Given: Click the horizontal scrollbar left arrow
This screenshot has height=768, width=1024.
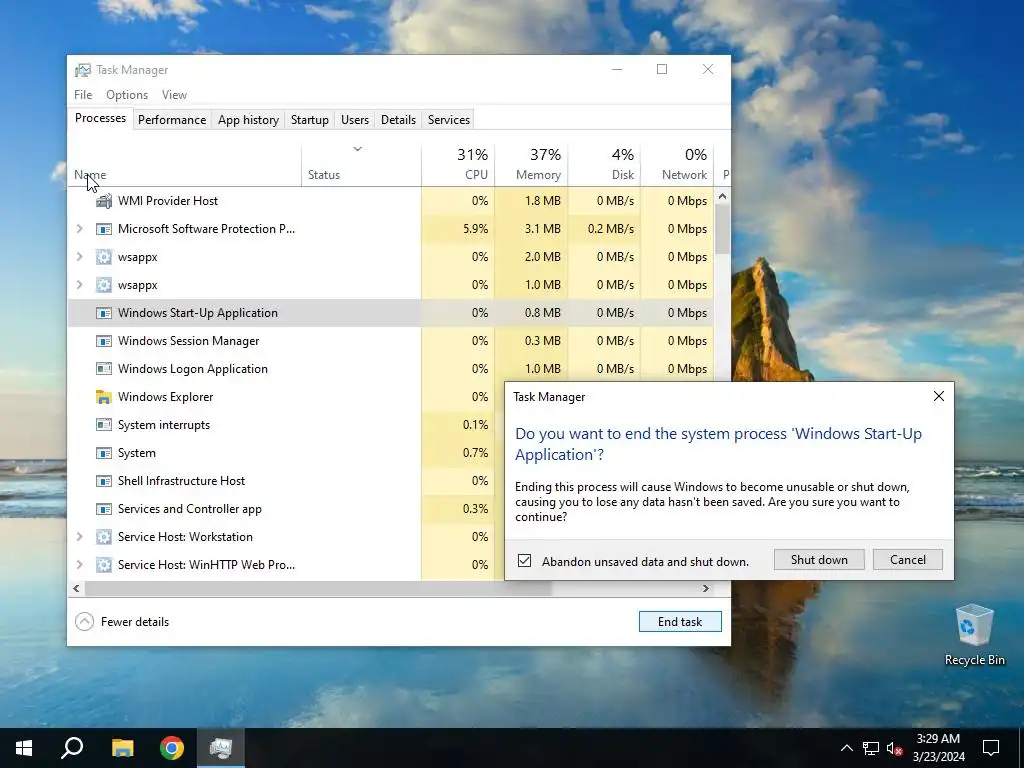Looking at the screenshot, I should [x=76, y=589].
